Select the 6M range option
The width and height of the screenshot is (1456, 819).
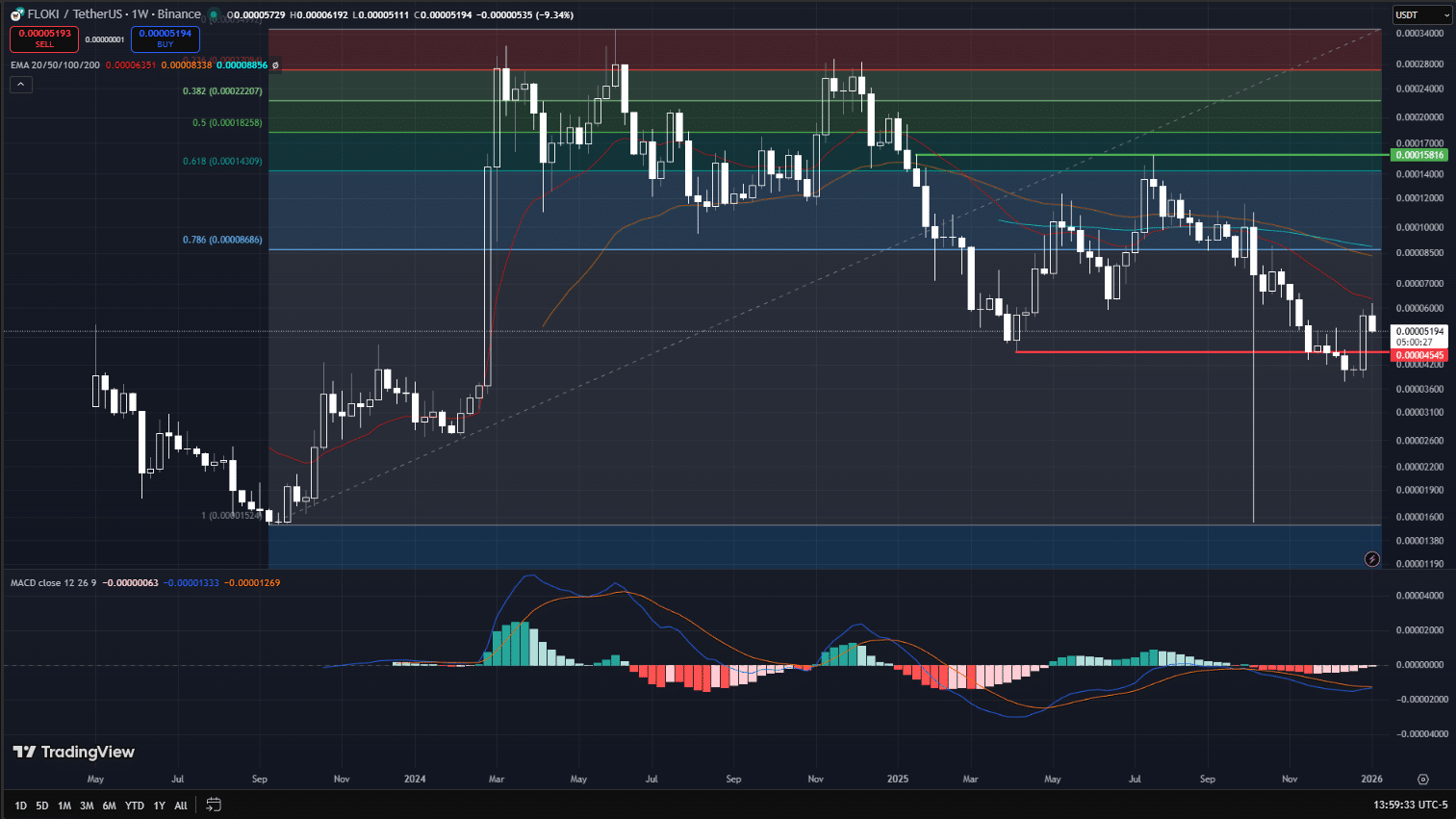108,805
